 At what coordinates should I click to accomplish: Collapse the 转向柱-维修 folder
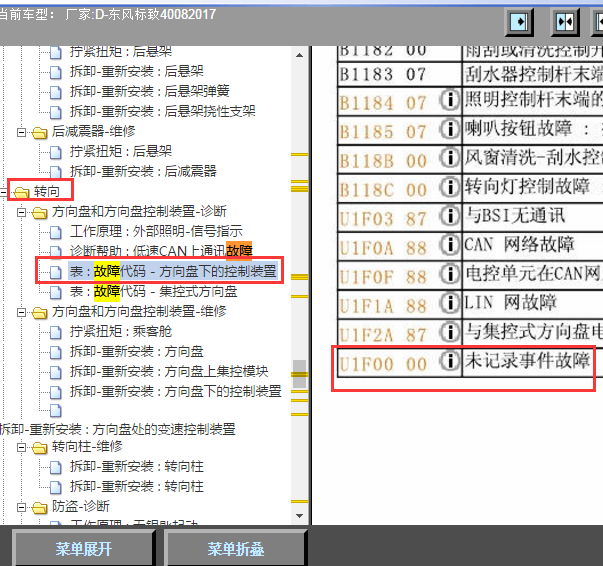point(22,448)
